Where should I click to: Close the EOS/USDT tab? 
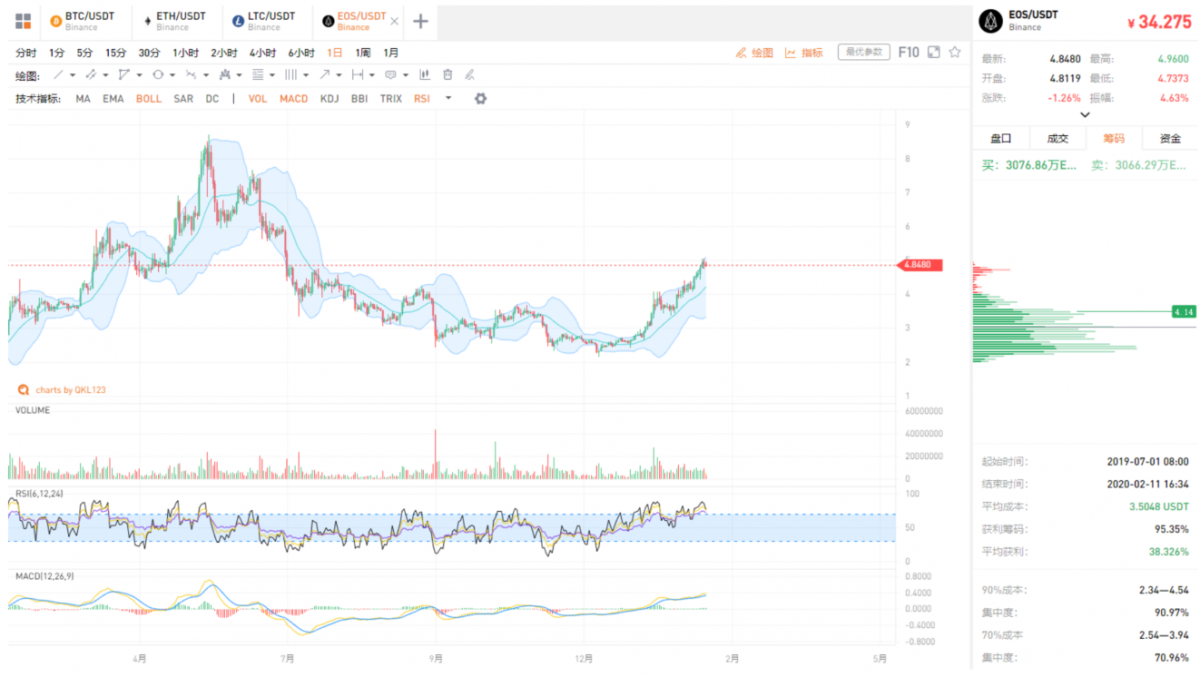[395, 21]
